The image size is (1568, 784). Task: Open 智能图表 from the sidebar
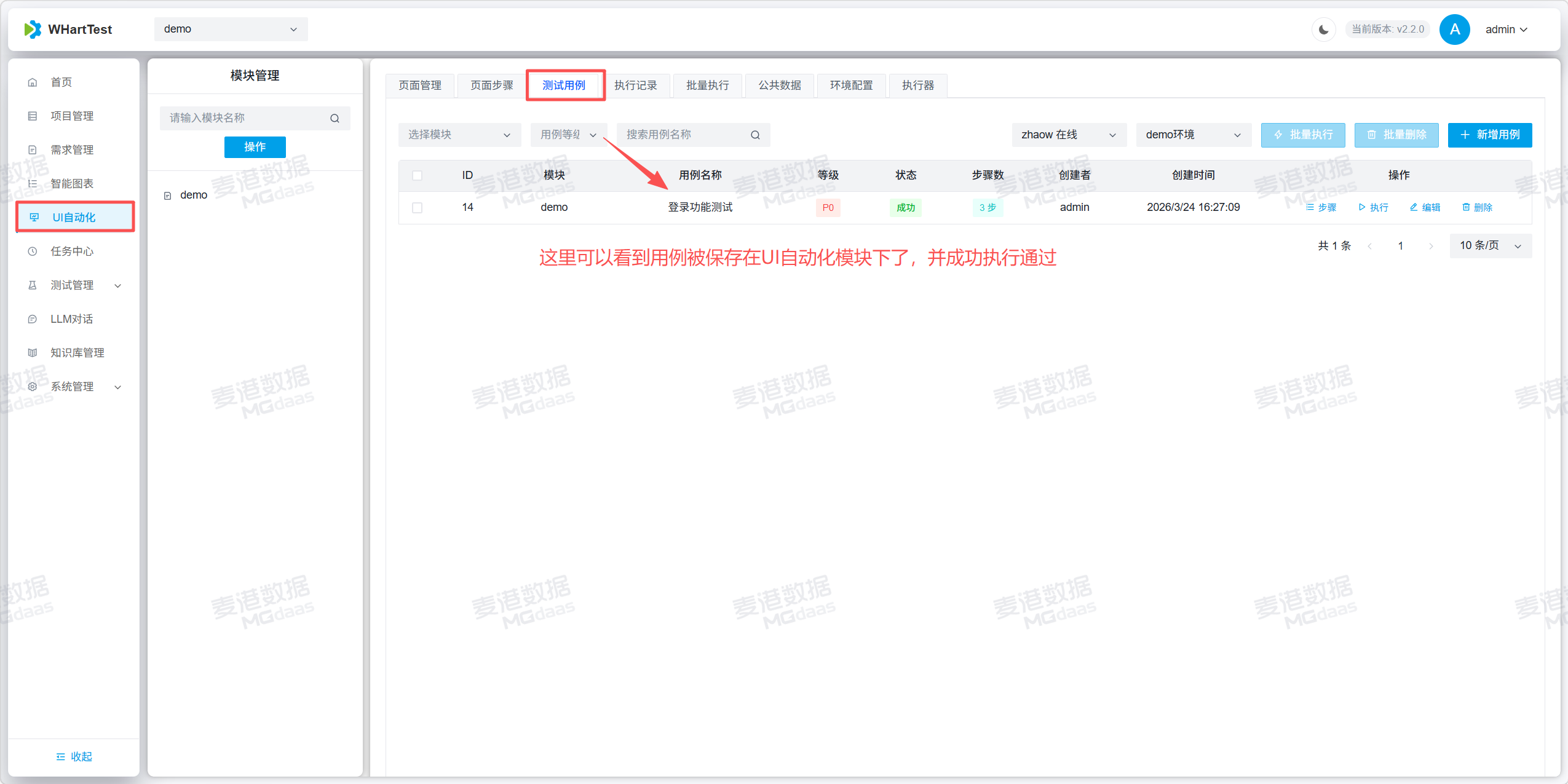tap(72, 184)
